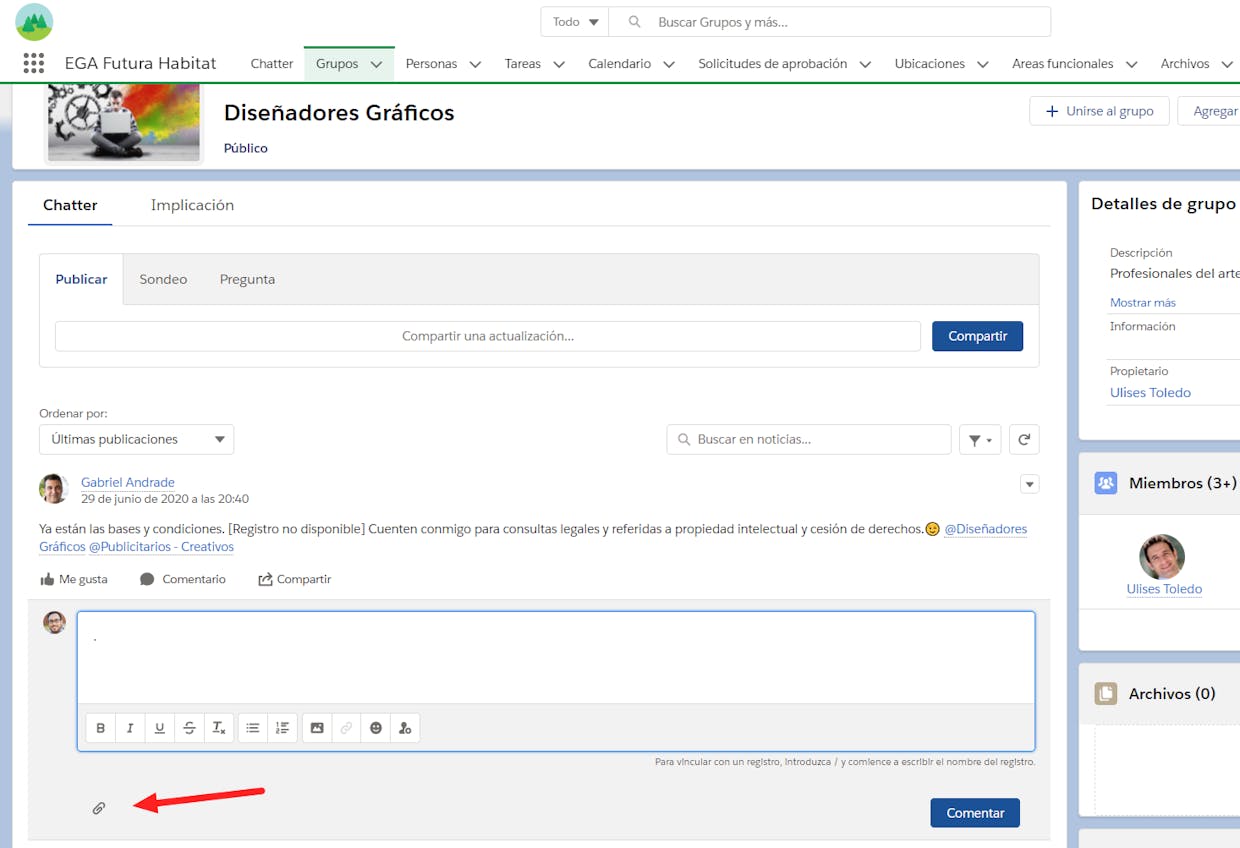Select the Chatter feed tab
The height and width of the screenshot is (848, 1240).
click(x=70, y=205)
